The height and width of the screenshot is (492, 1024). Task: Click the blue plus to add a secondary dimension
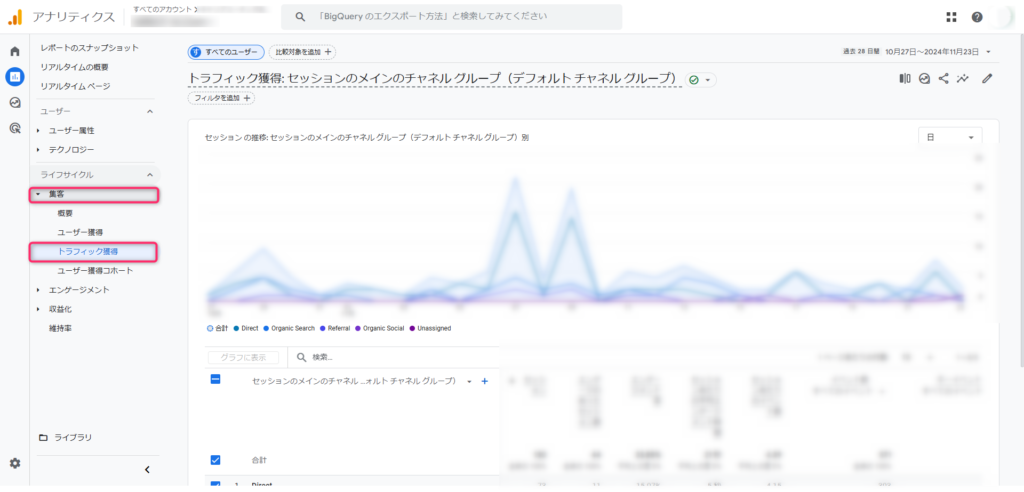coord(485,381)
